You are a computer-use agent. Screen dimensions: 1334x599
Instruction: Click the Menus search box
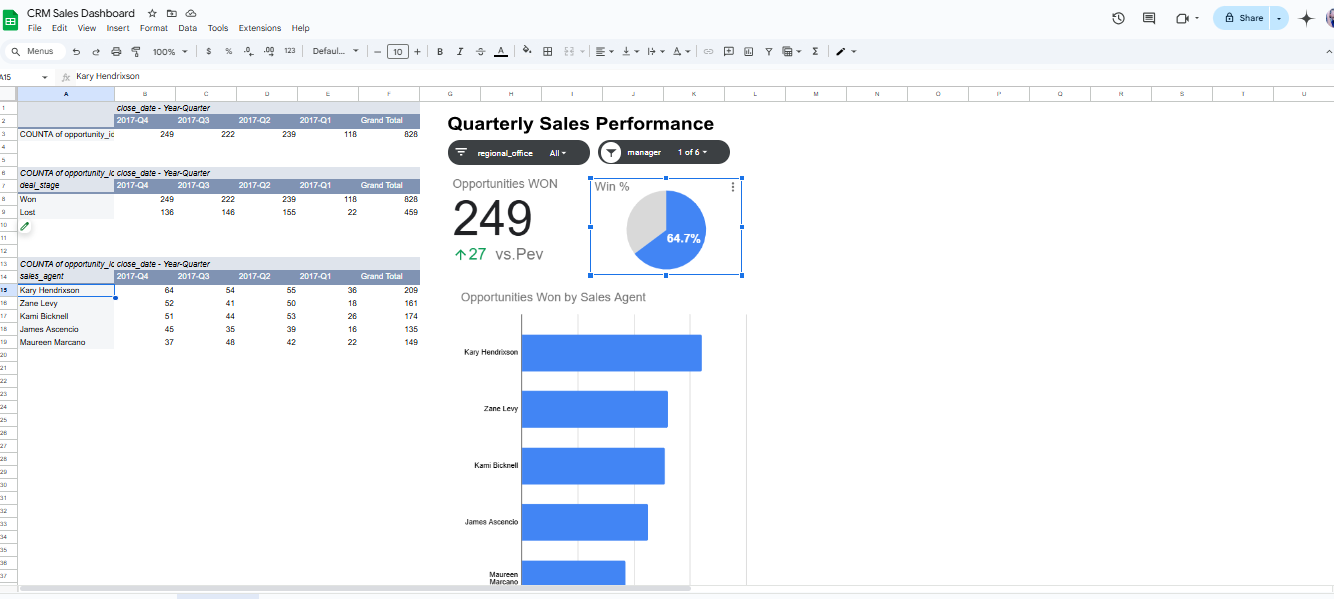pyautogui.click(x=34, y=51)
